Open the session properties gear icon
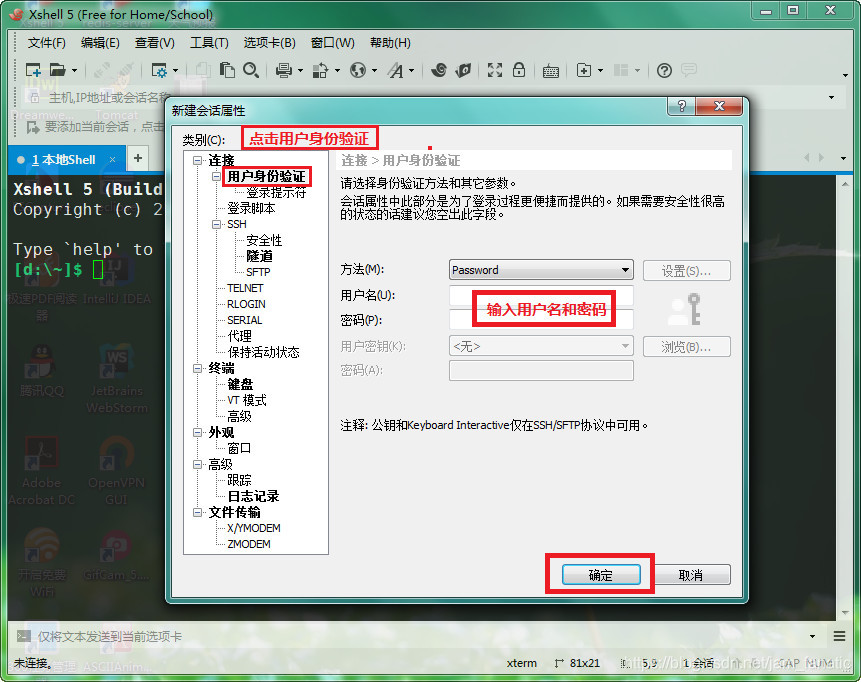The image size is (861, 682). 159,70
